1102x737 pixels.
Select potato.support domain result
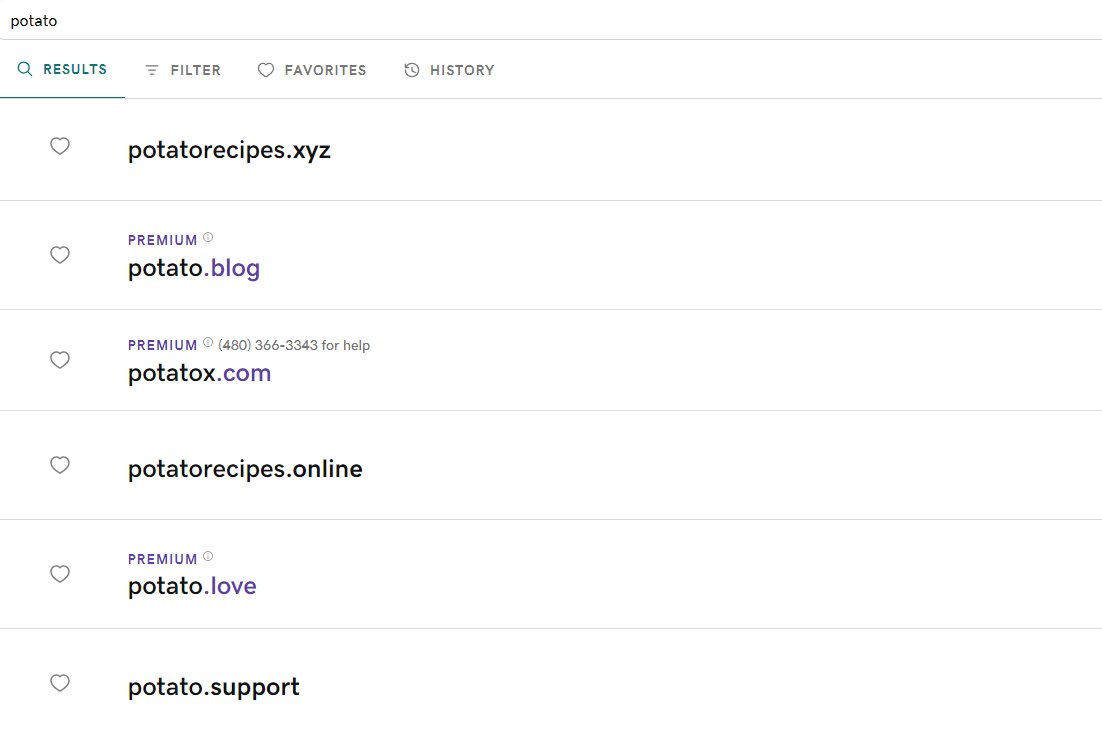214,687
